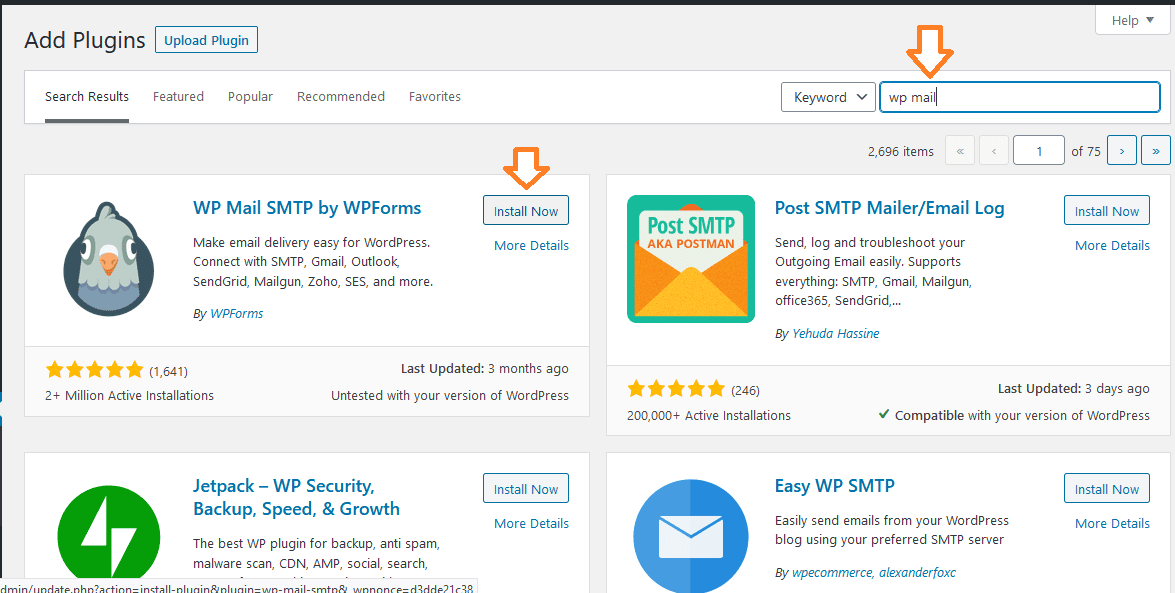This screenshot has width=1175, height=593.
Task: Open the WP Mail SMTP by WPForms title link
Action: 307,208
